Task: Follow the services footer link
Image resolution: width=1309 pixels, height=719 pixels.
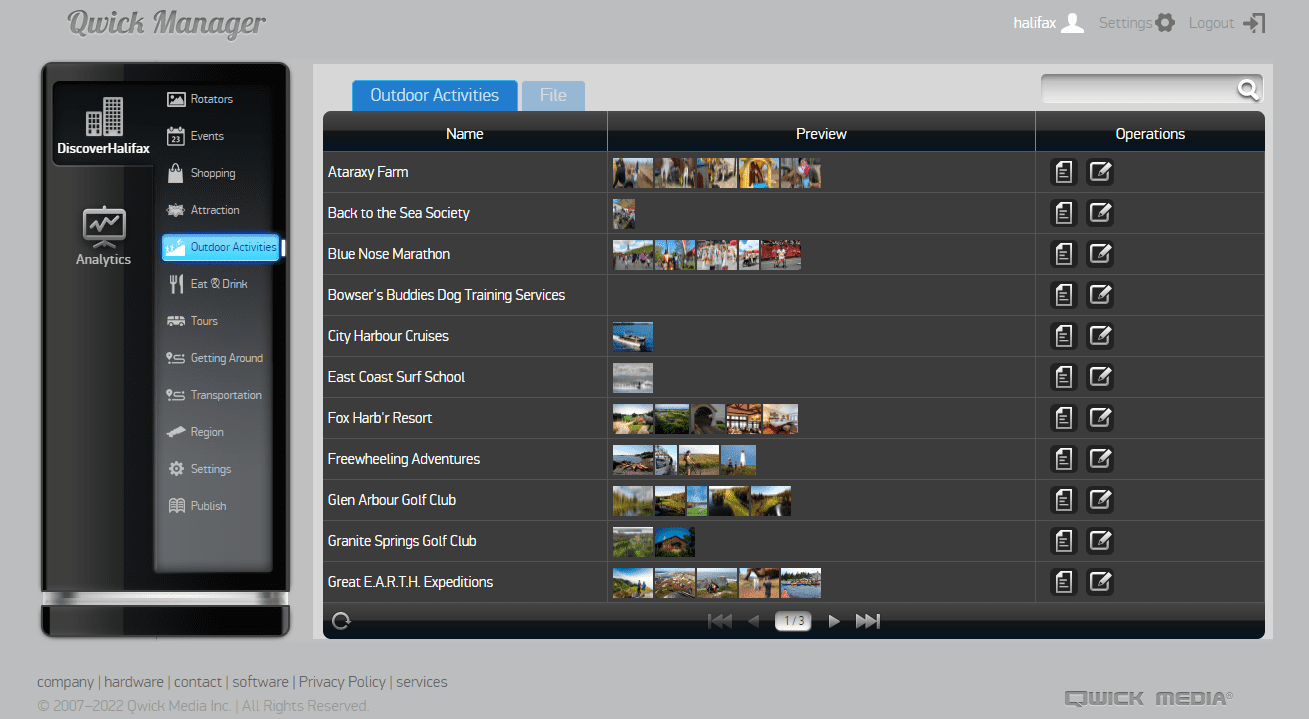Action: click(x=422, y=682)
